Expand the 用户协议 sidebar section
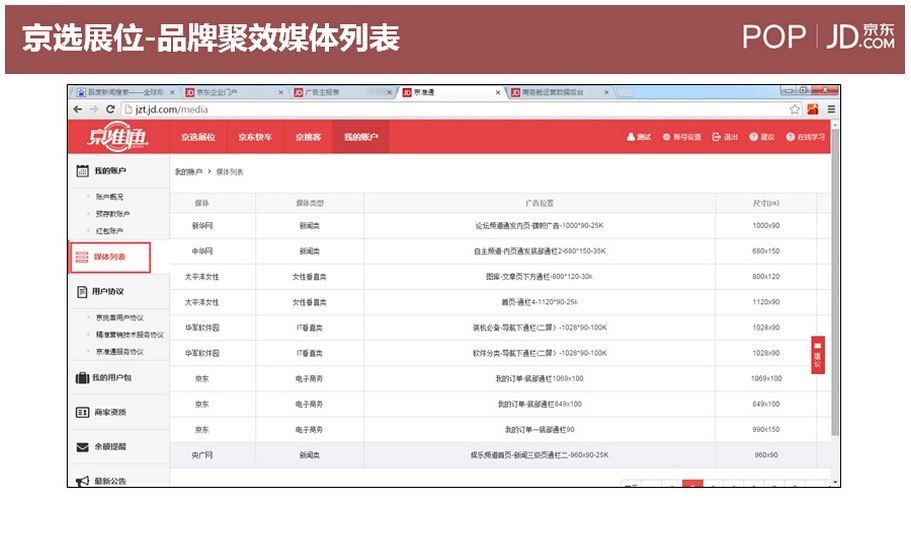The width and height of the screenshot is (911, 537). (109, 292)
